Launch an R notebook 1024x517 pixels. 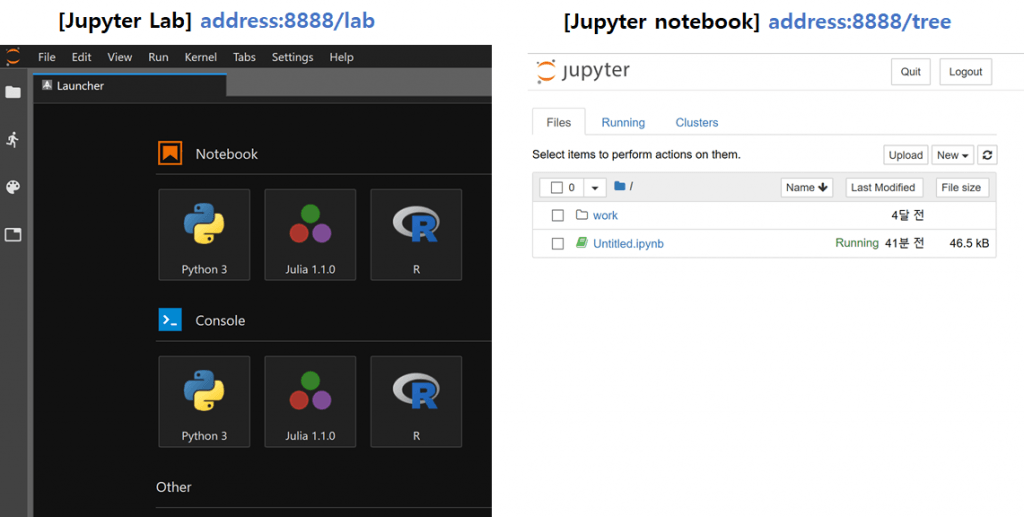tap(416, 234)
